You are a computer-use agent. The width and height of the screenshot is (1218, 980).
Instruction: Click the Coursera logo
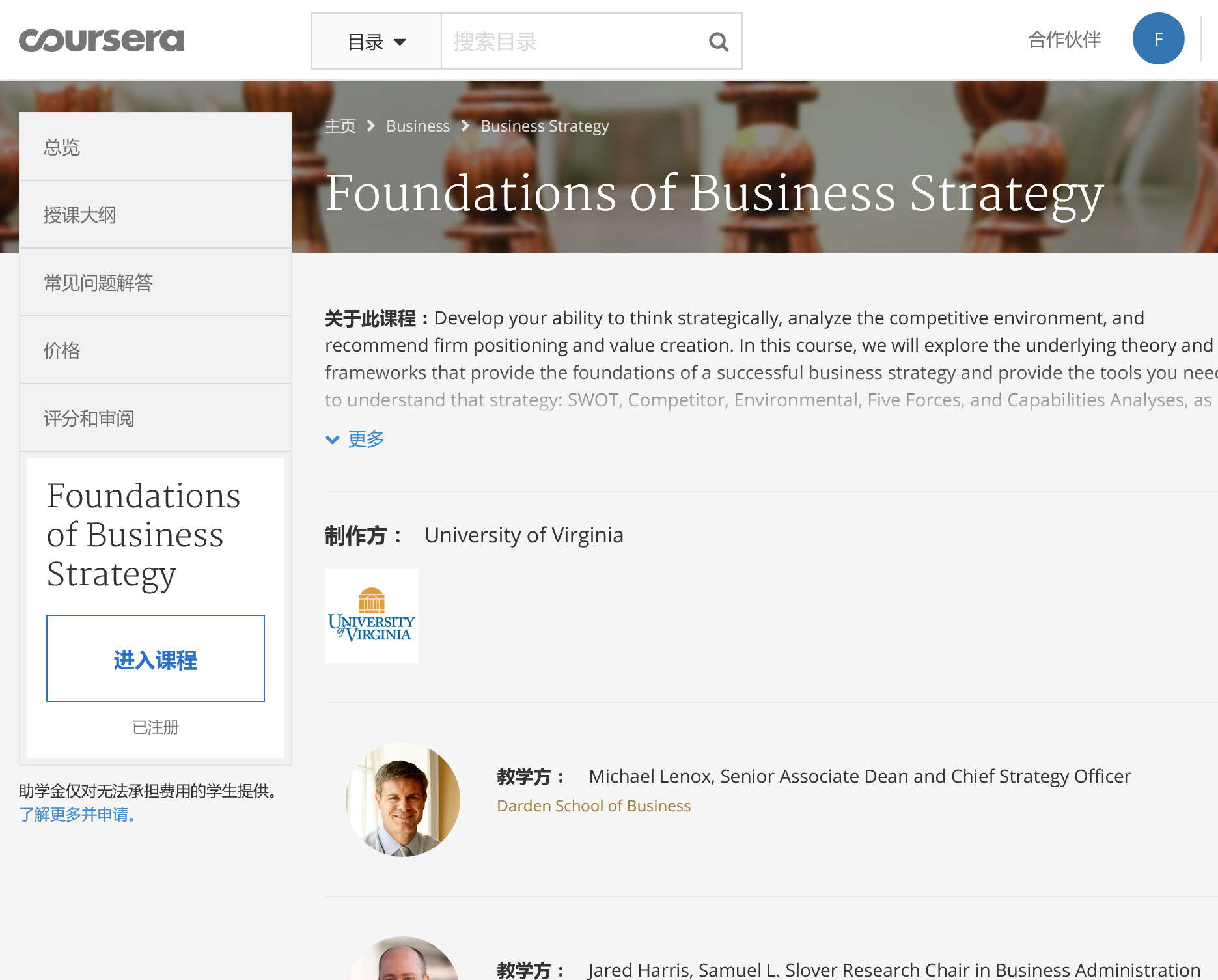point(102,40)
